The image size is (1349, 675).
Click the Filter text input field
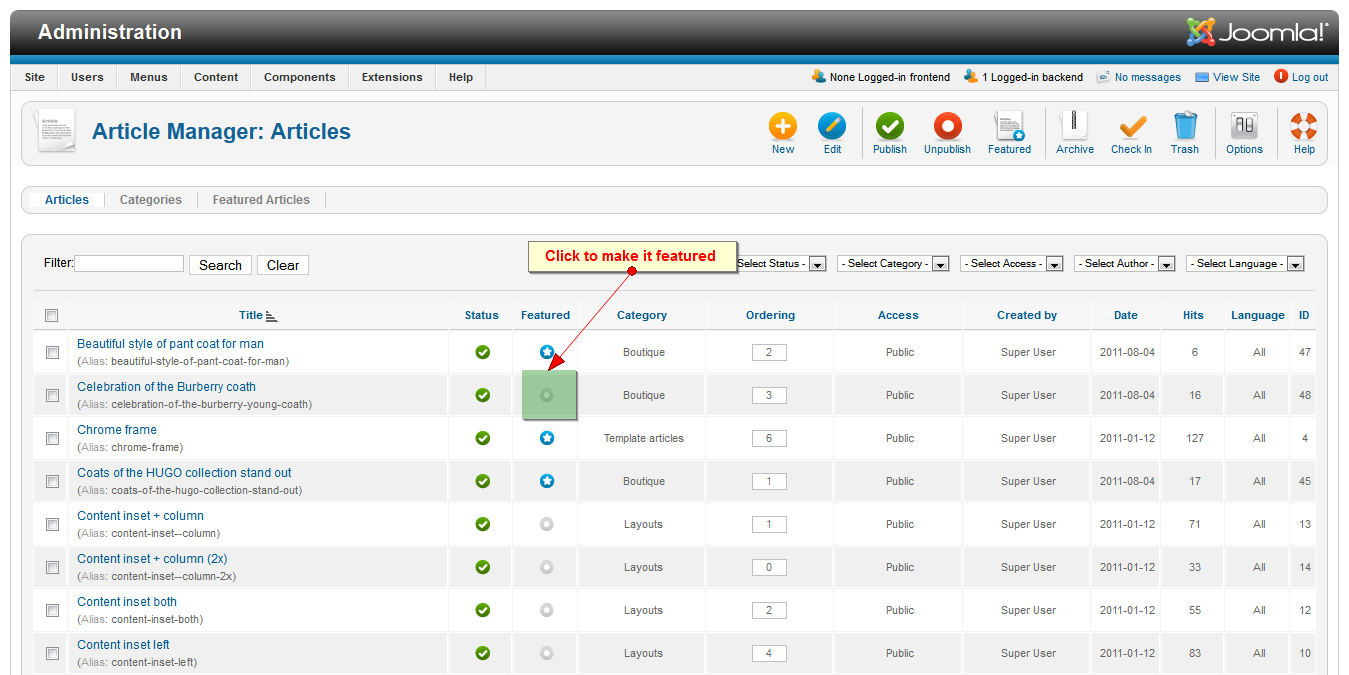point(129,264)
